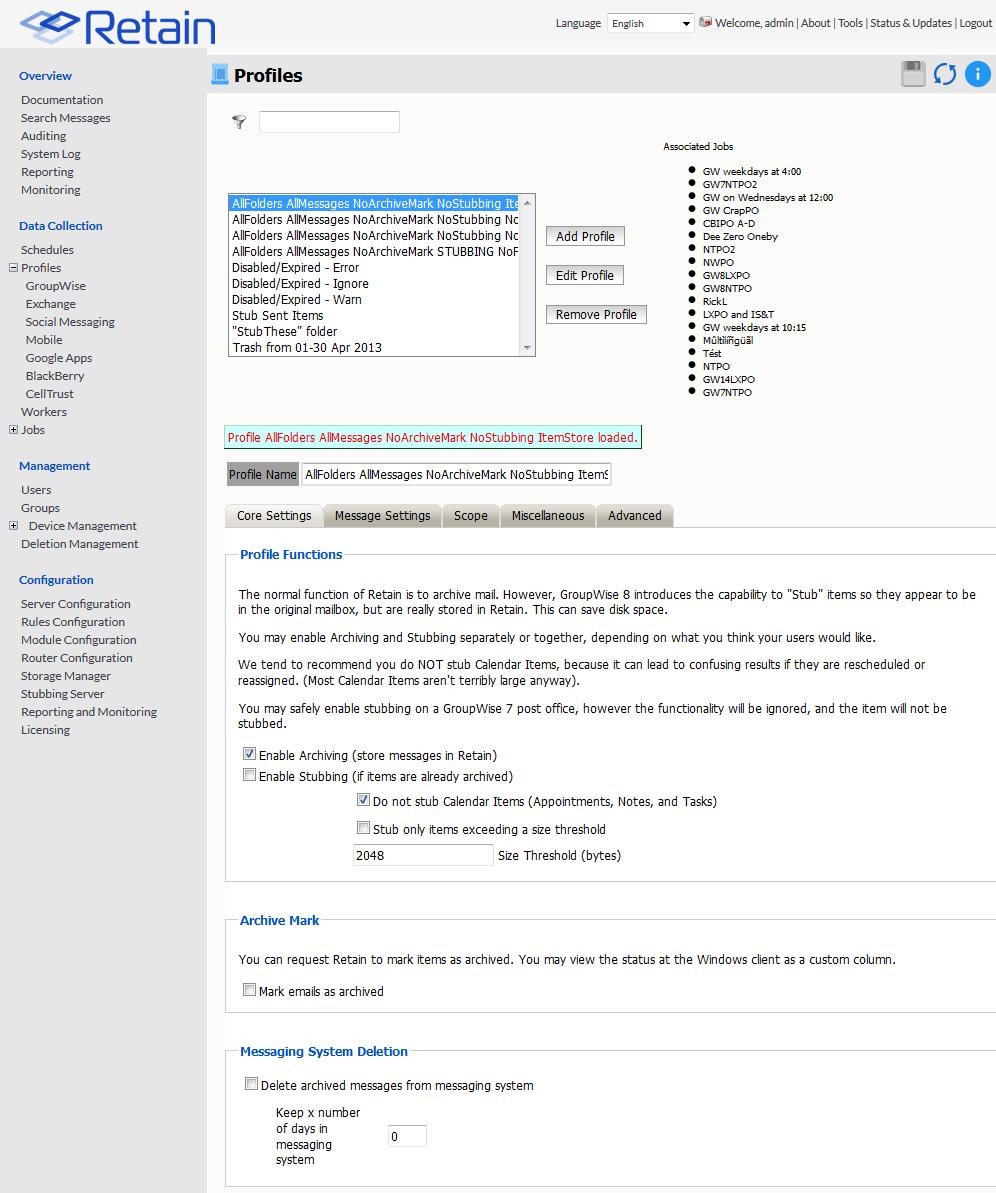Open Storage Manager in the sidebar
This screenshot has width=996, height=1193.
pyautogui.click(x=65, y=676)
